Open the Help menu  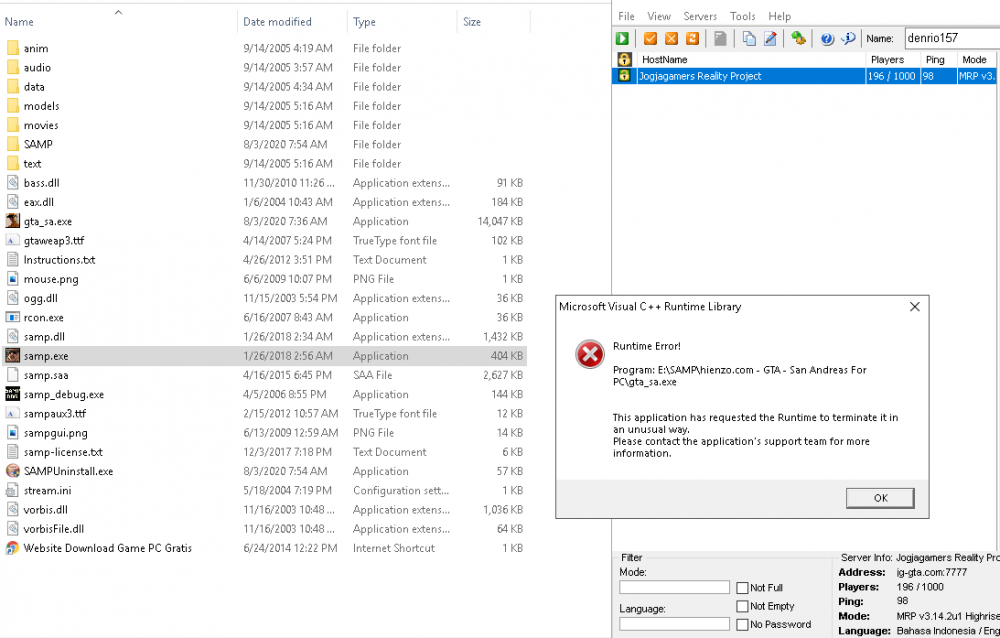click(x=779, y=17)
